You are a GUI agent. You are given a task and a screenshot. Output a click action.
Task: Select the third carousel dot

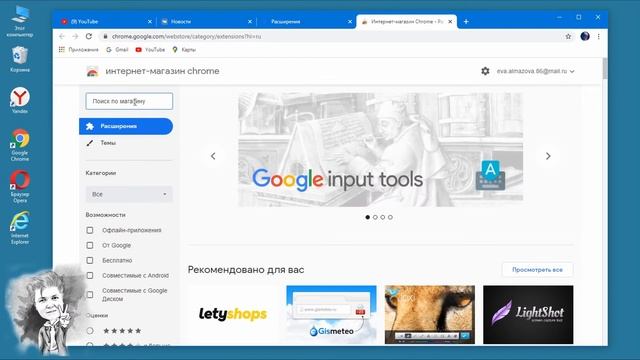pos(383,217)
